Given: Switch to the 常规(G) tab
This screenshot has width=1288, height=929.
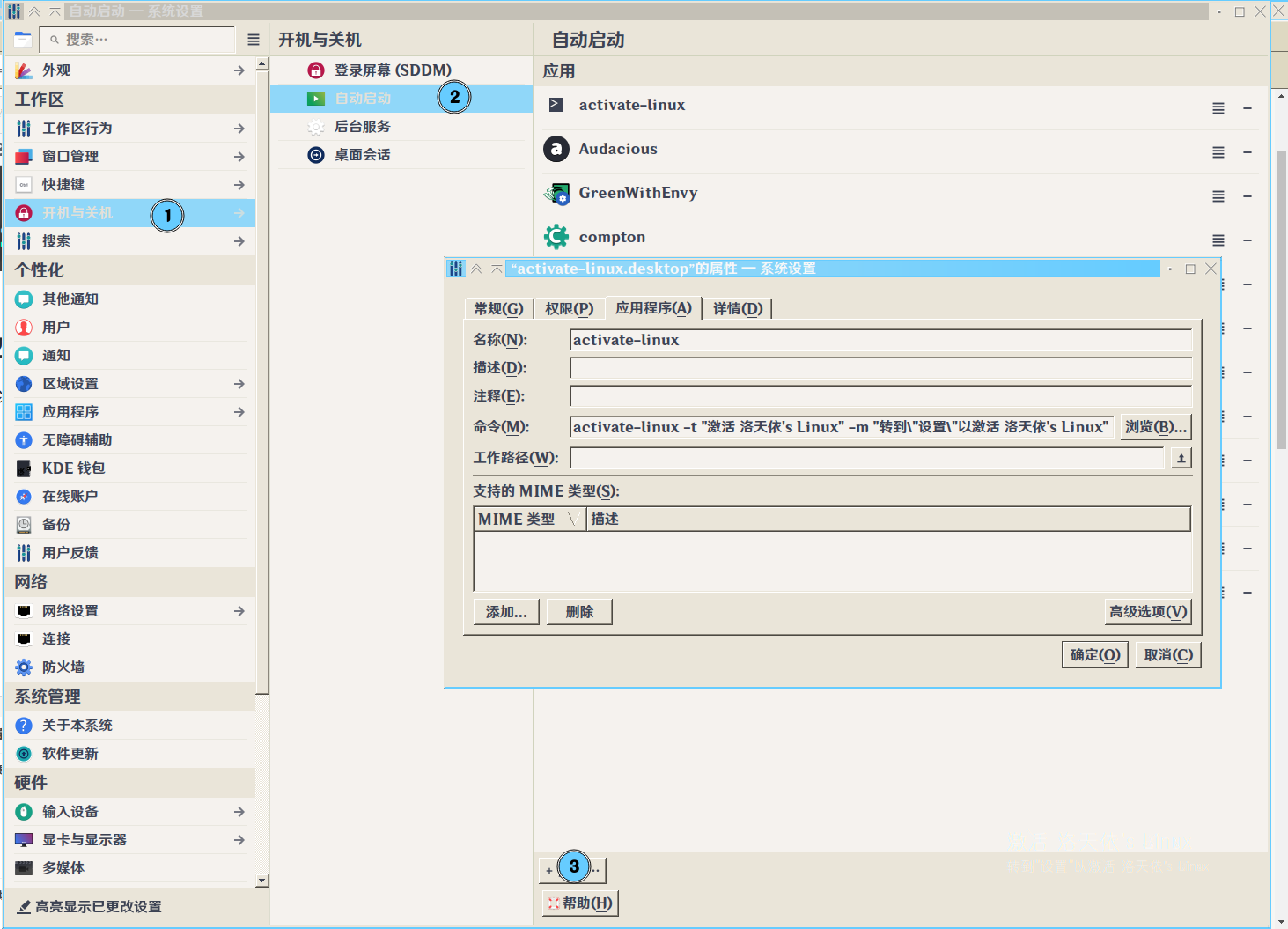Looking at the screenshot, I should 498,308.
